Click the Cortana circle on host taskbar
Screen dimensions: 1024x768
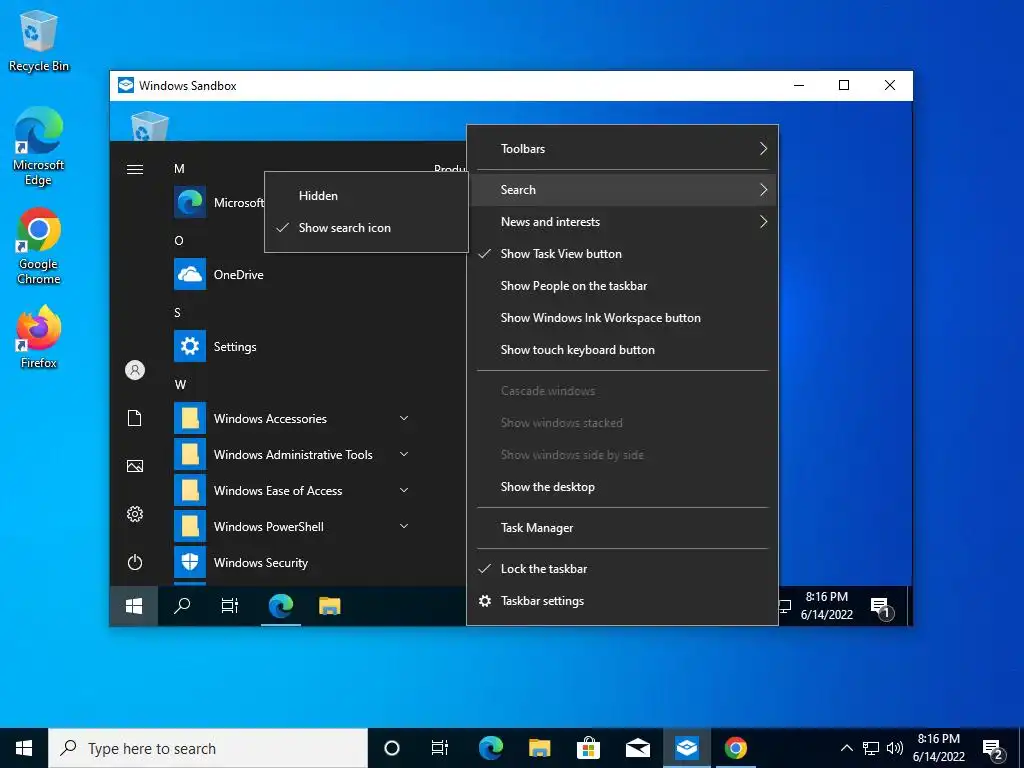(392, 748)
